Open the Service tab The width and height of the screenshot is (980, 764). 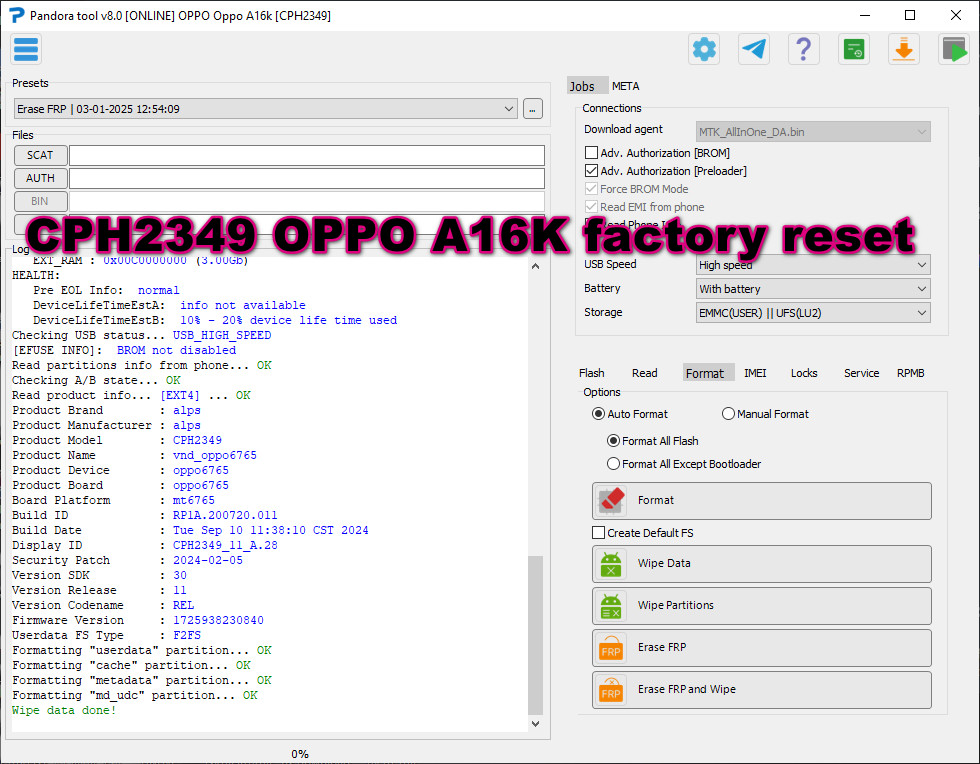[861, 372]
